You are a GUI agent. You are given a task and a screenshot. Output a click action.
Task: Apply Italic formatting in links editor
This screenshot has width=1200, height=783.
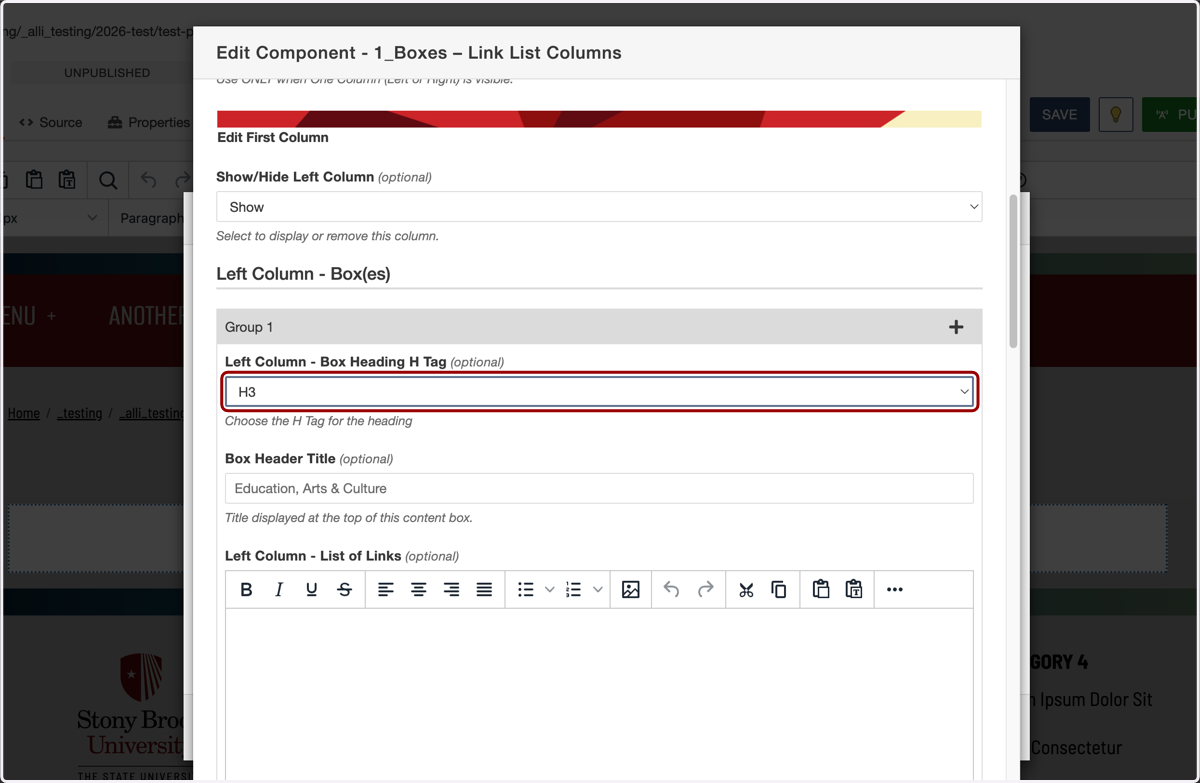279,590
